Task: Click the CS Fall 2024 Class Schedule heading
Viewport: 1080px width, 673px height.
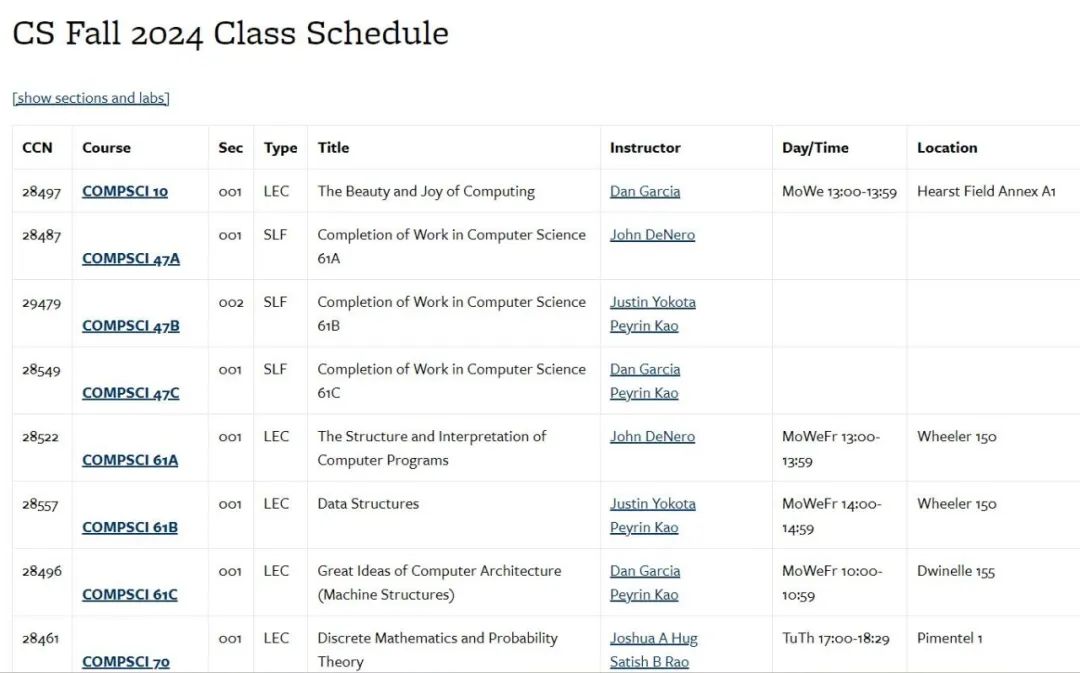Action: tap(231, 34)
